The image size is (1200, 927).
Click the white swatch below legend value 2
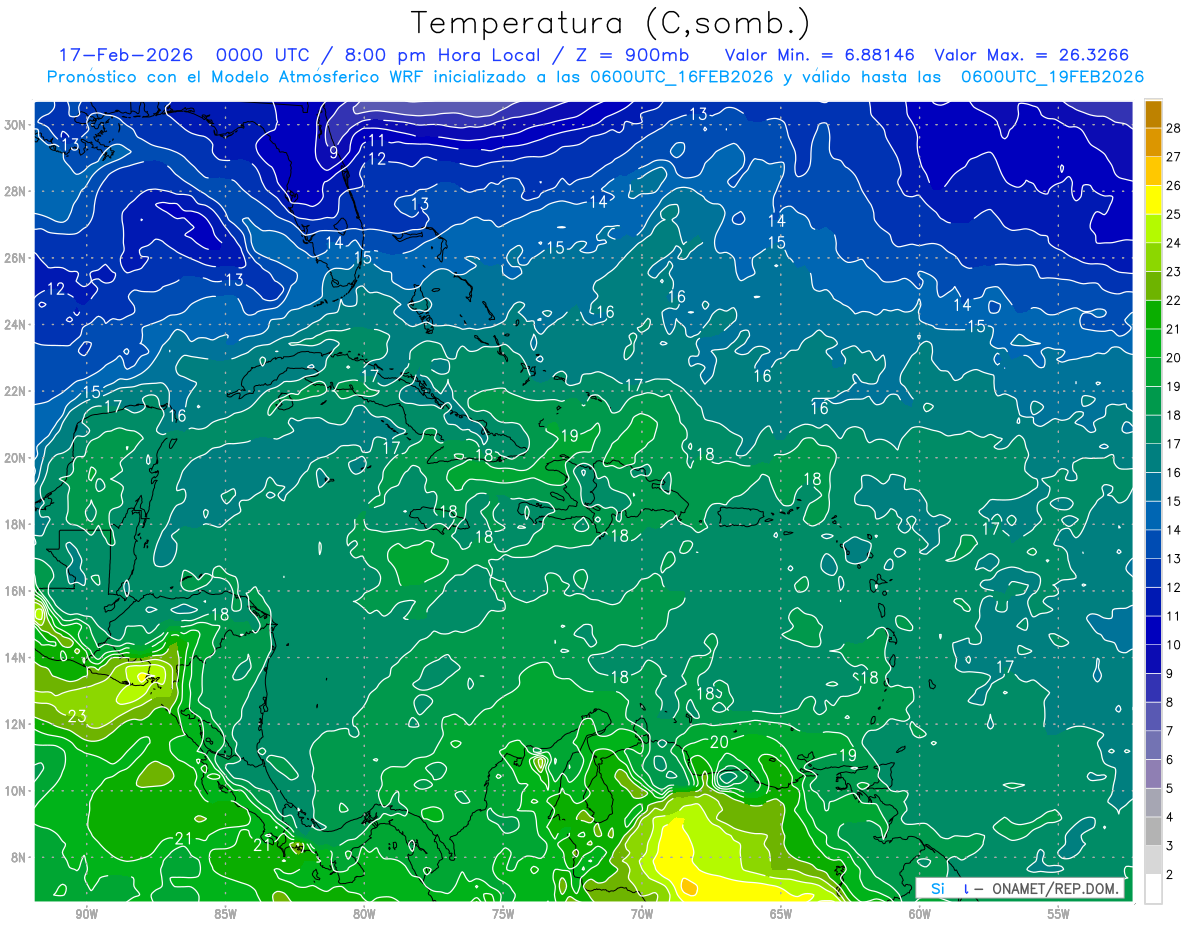coord(1153,888)
